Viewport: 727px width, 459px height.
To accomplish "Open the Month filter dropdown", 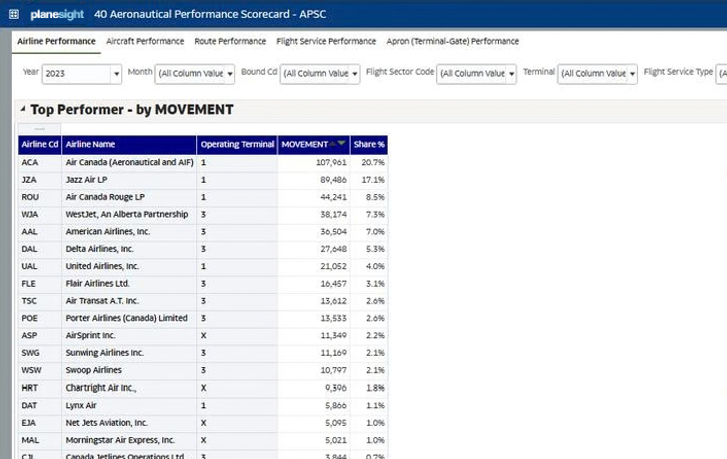I will click(x=230, y=74).
